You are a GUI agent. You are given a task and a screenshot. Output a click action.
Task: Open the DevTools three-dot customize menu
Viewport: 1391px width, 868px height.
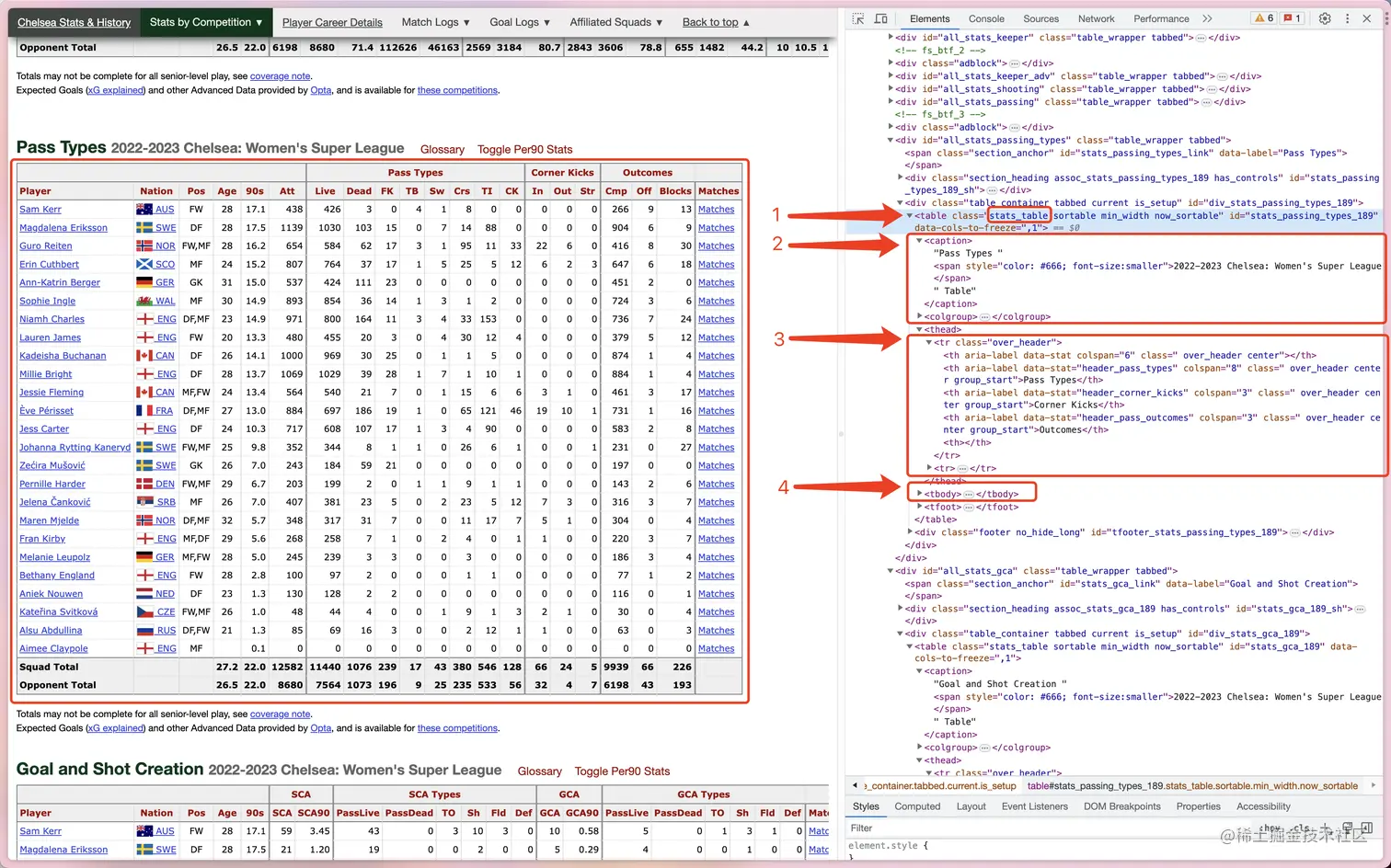point(1347,18)
